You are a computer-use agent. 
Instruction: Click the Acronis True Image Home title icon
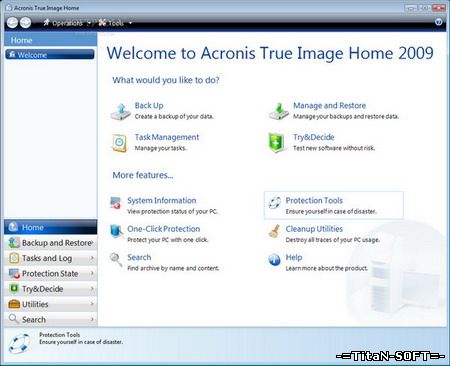9,7
